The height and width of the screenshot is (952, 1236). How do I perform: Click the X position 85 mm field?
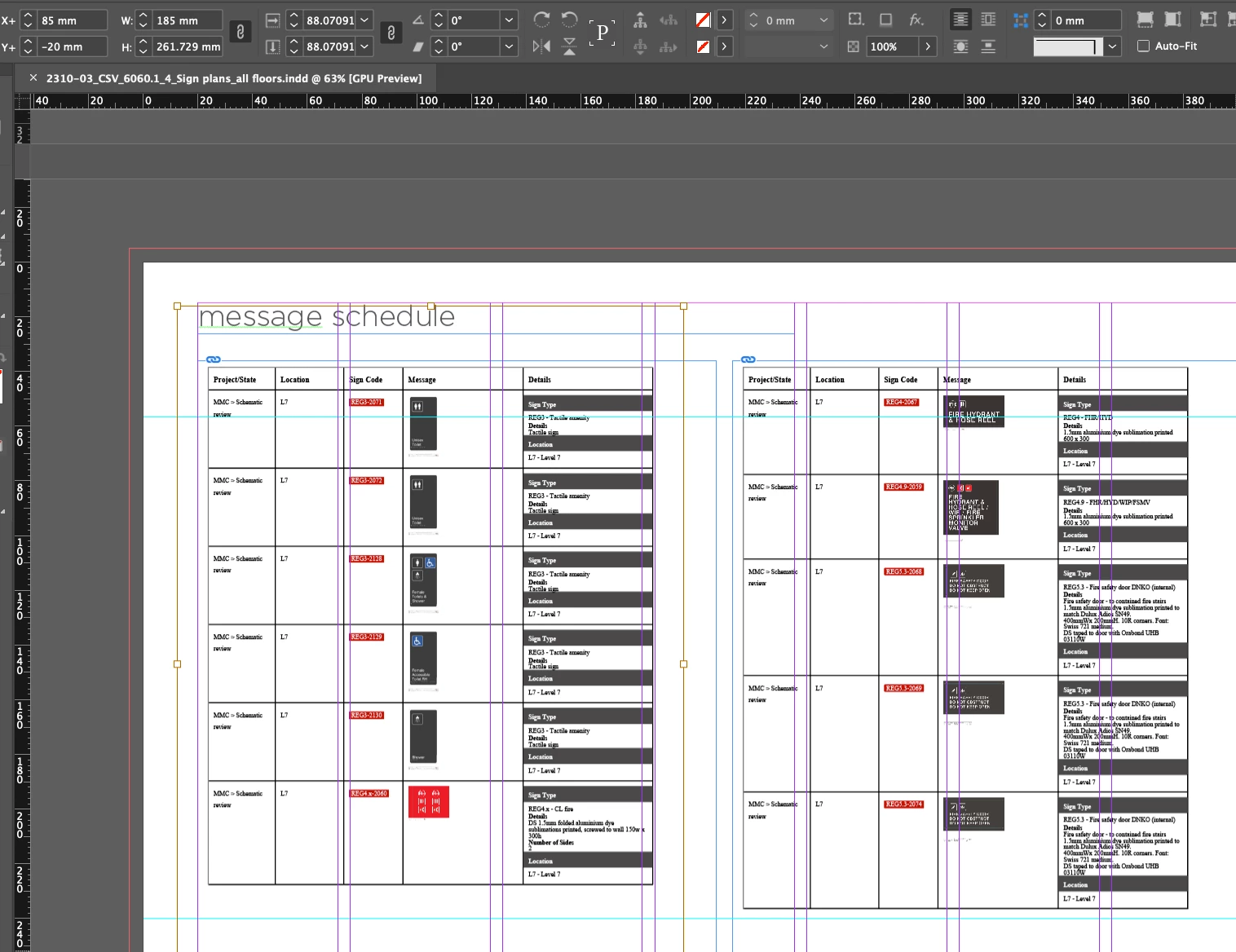coord(73,20)
